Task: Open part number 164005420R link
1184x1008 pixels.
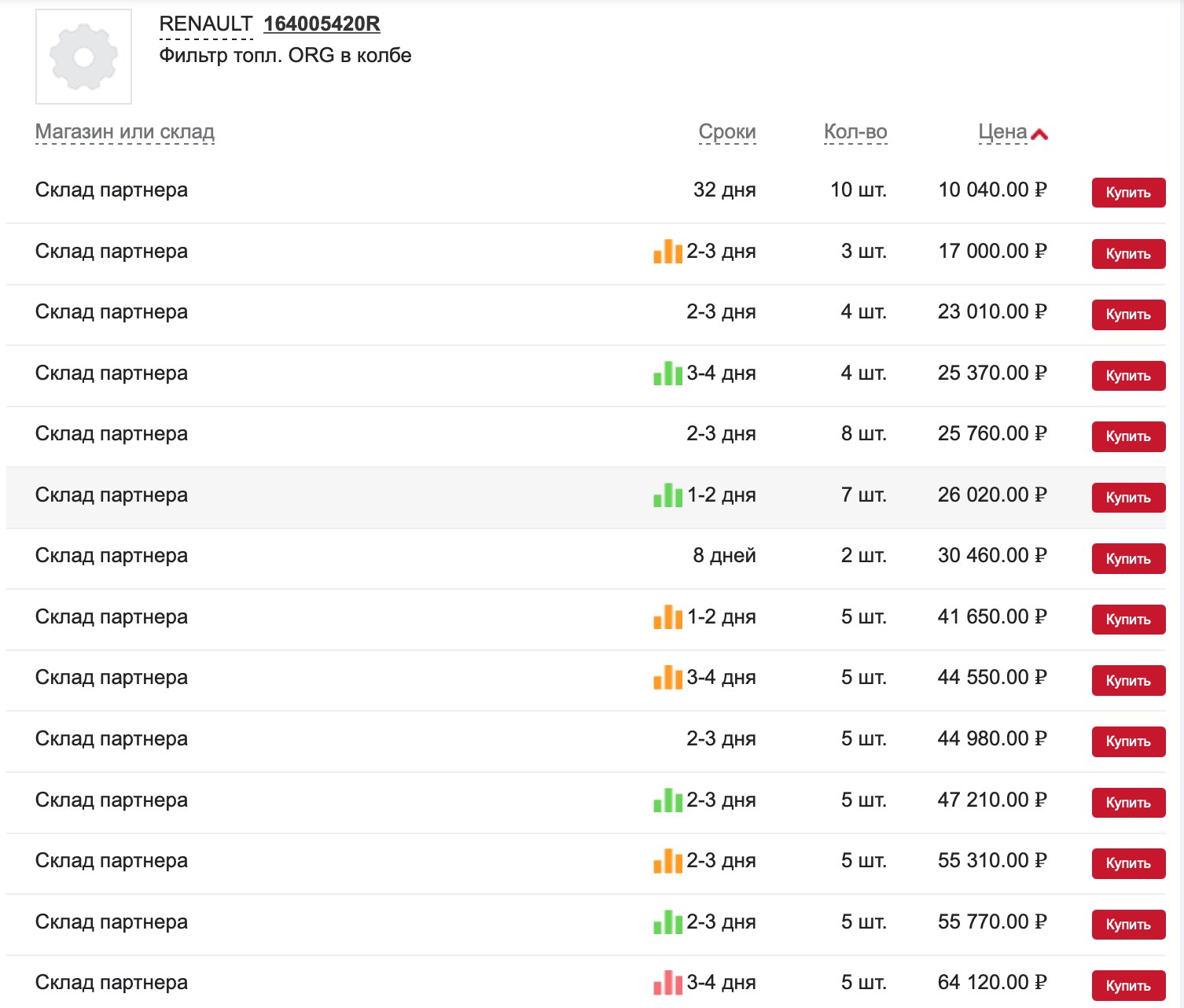Action: click(x=322, y=24)
